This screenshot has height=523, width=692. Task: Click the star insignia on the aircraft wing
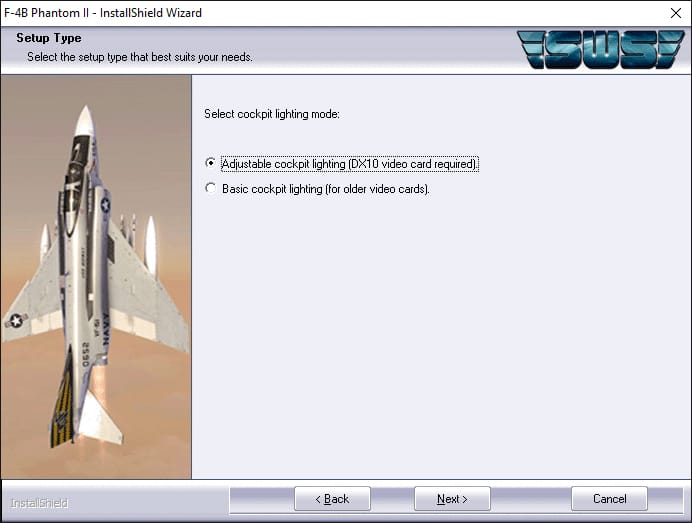(15, 321)
